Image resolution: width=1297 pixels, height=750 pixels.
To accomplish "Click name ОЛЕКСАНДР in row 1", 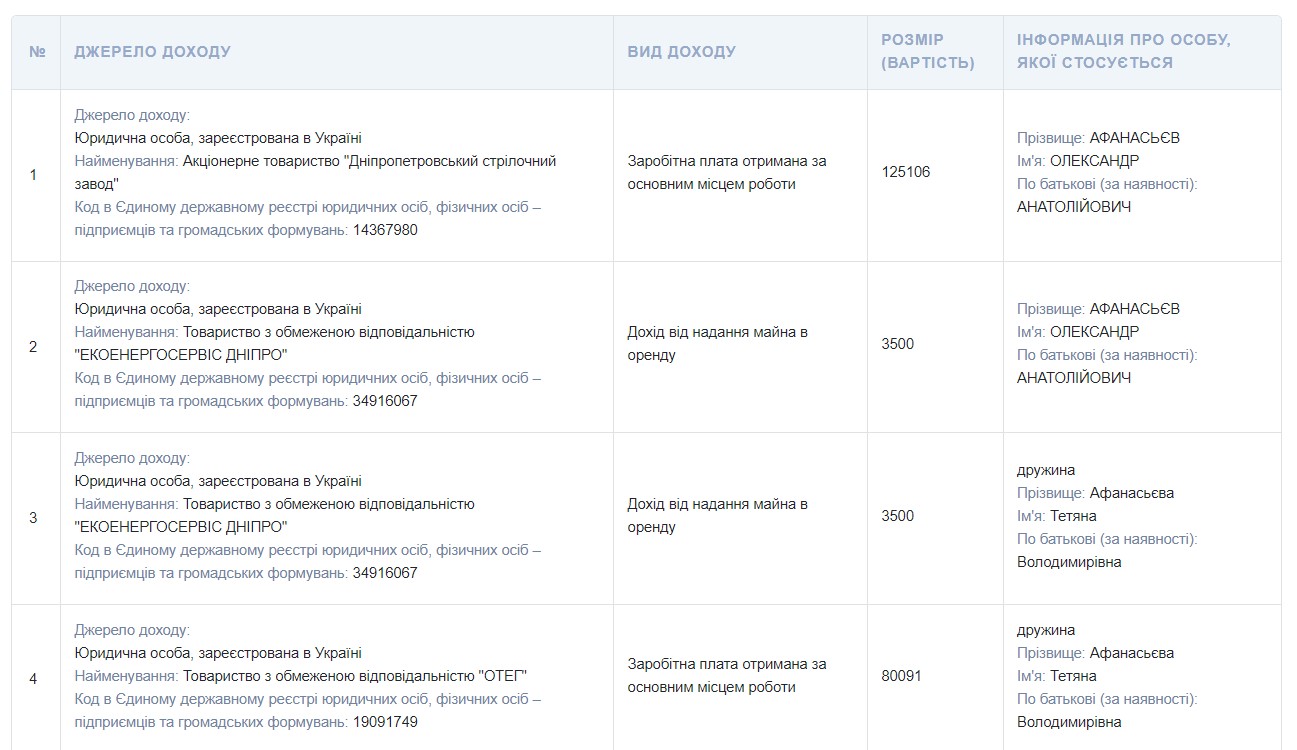I will pos(1094,161).
